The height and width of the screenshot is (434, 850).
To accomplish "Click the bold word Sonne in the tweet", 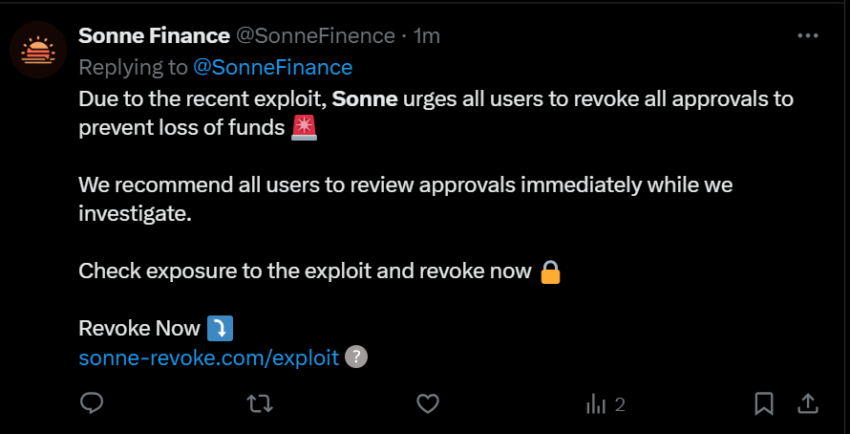I will 364,99.
